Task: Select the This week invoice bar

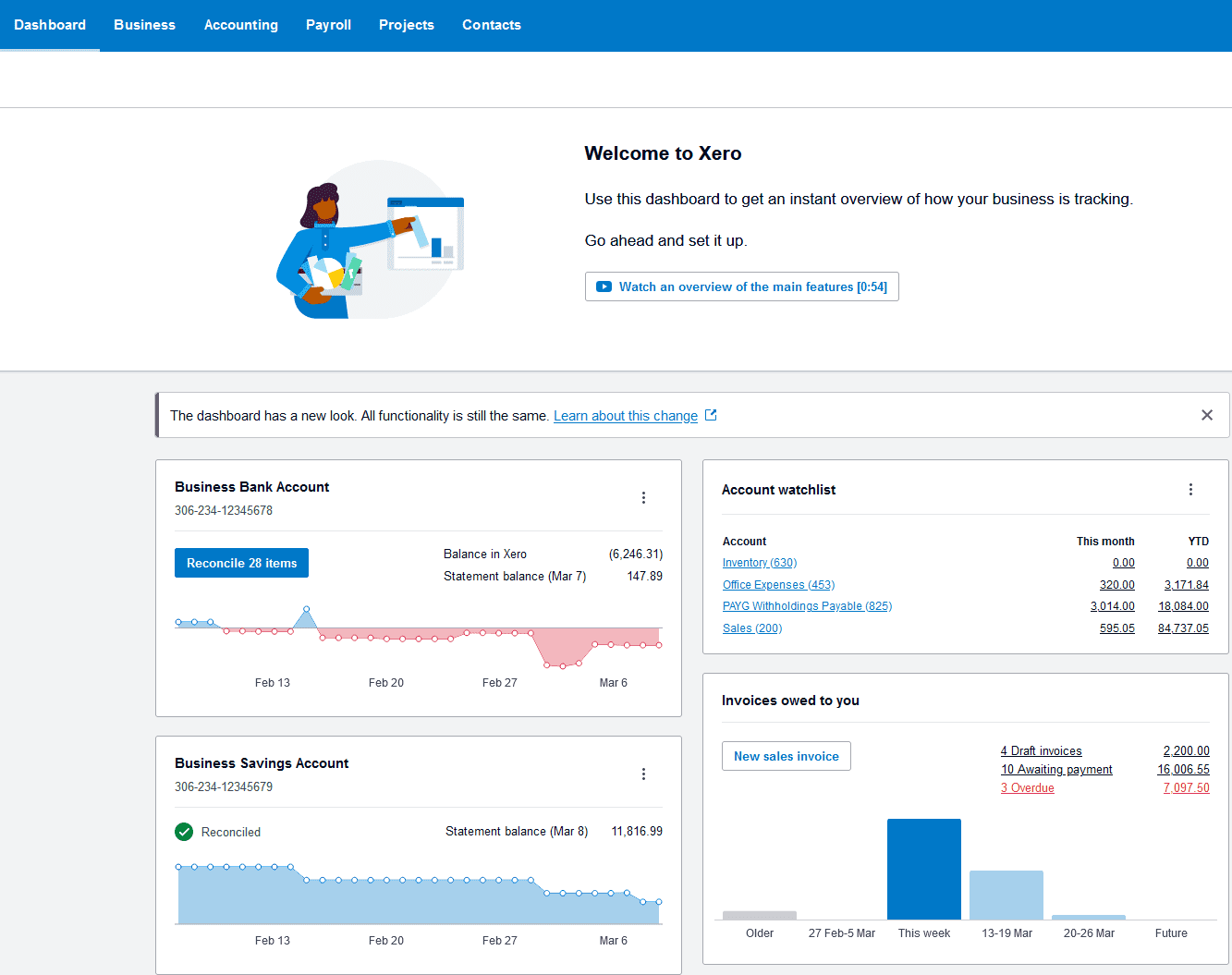Action: pos(924,869)
